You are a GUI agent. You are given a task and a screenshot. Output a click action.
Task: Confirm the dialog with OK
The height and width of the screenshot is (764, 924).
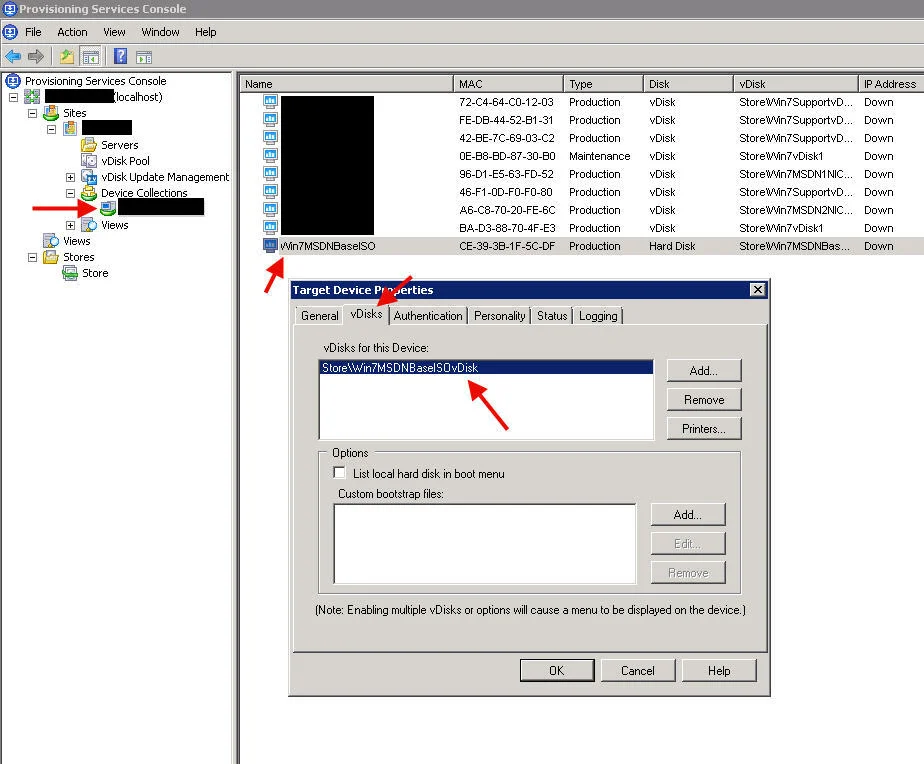[x=557, y=671]
